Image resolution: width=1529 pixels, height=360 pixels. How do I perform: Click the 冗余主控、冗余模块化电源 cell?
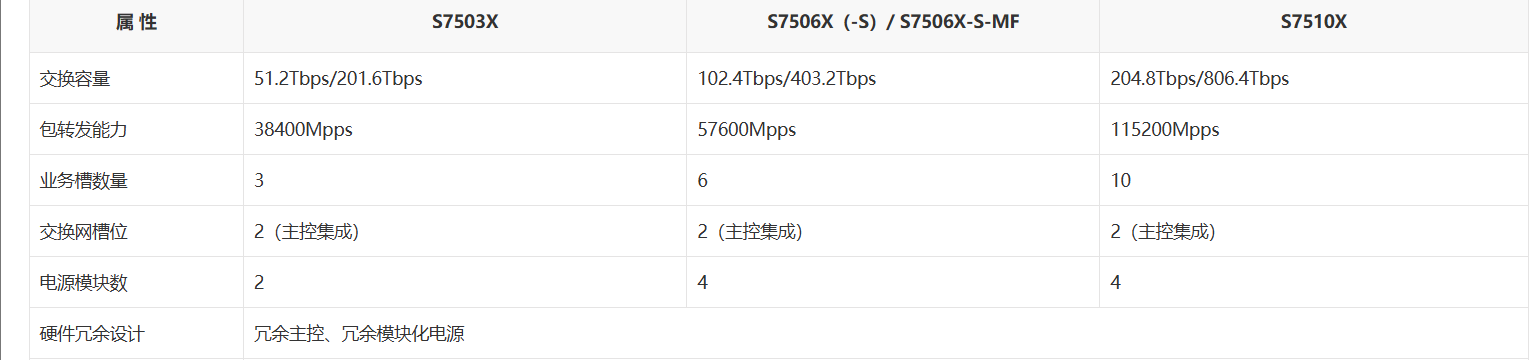(x=359, y=334)
